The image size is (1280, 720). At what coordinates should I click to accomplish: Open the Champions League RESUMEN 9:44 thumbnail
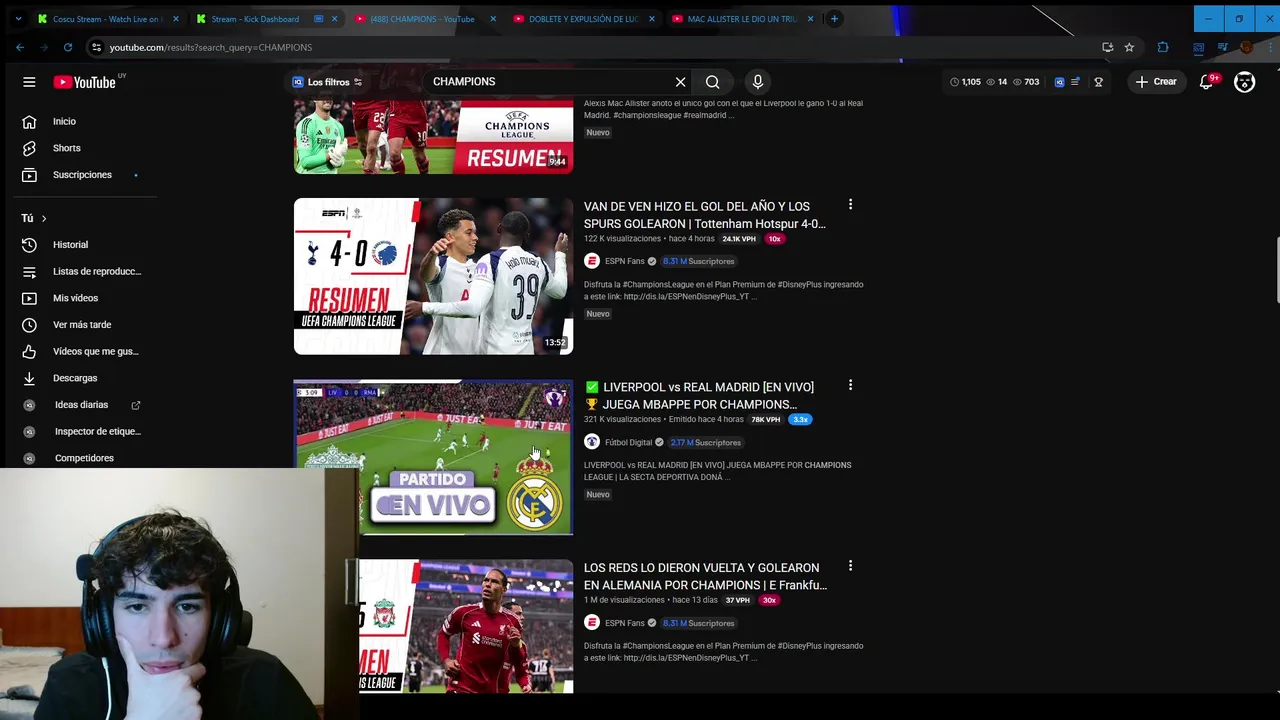click(433, 137)
